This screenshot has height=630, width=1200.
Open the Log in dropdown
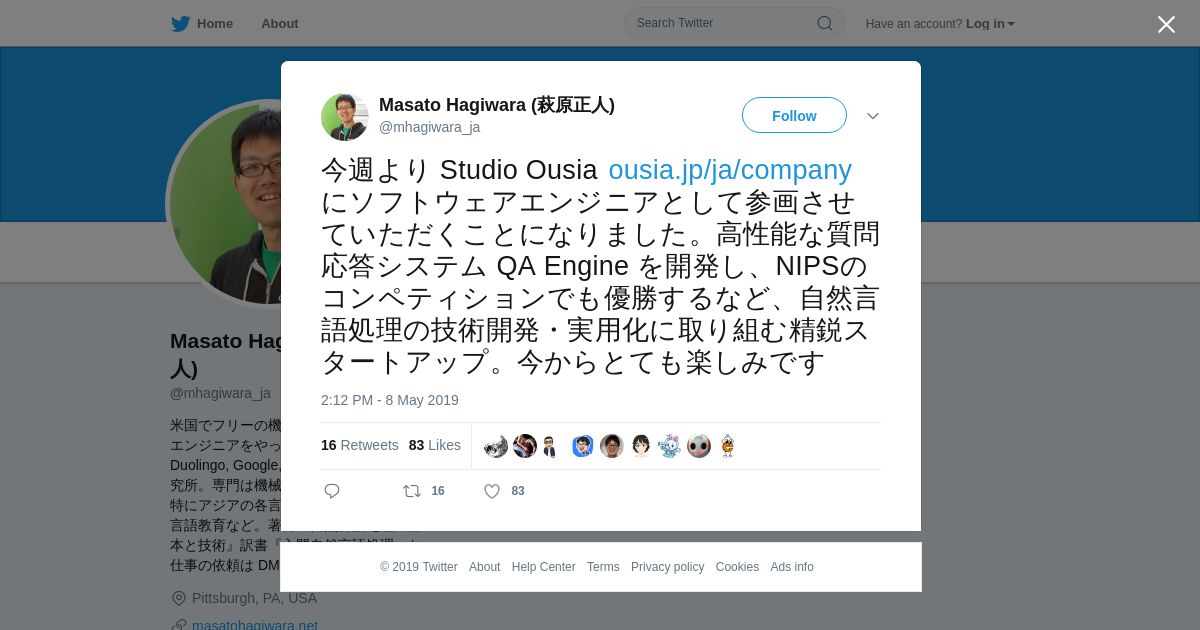coord(990,24)
